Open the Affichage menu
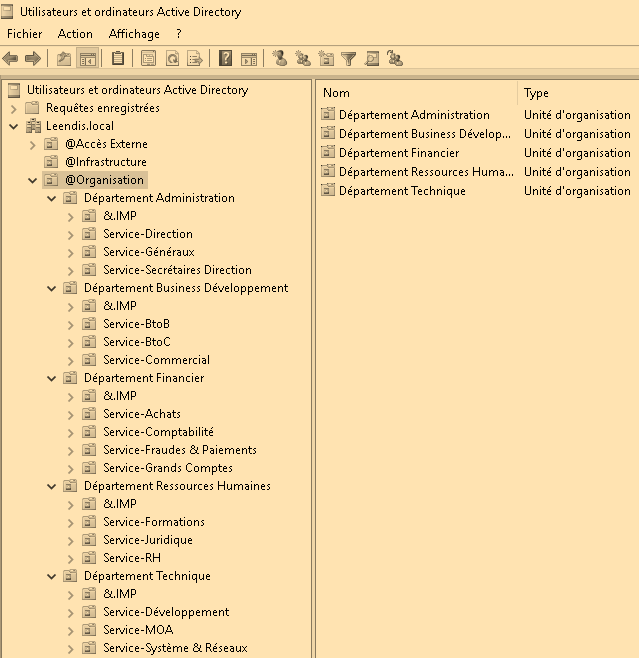The image size is (639, 658). click(x=134, y=34)
